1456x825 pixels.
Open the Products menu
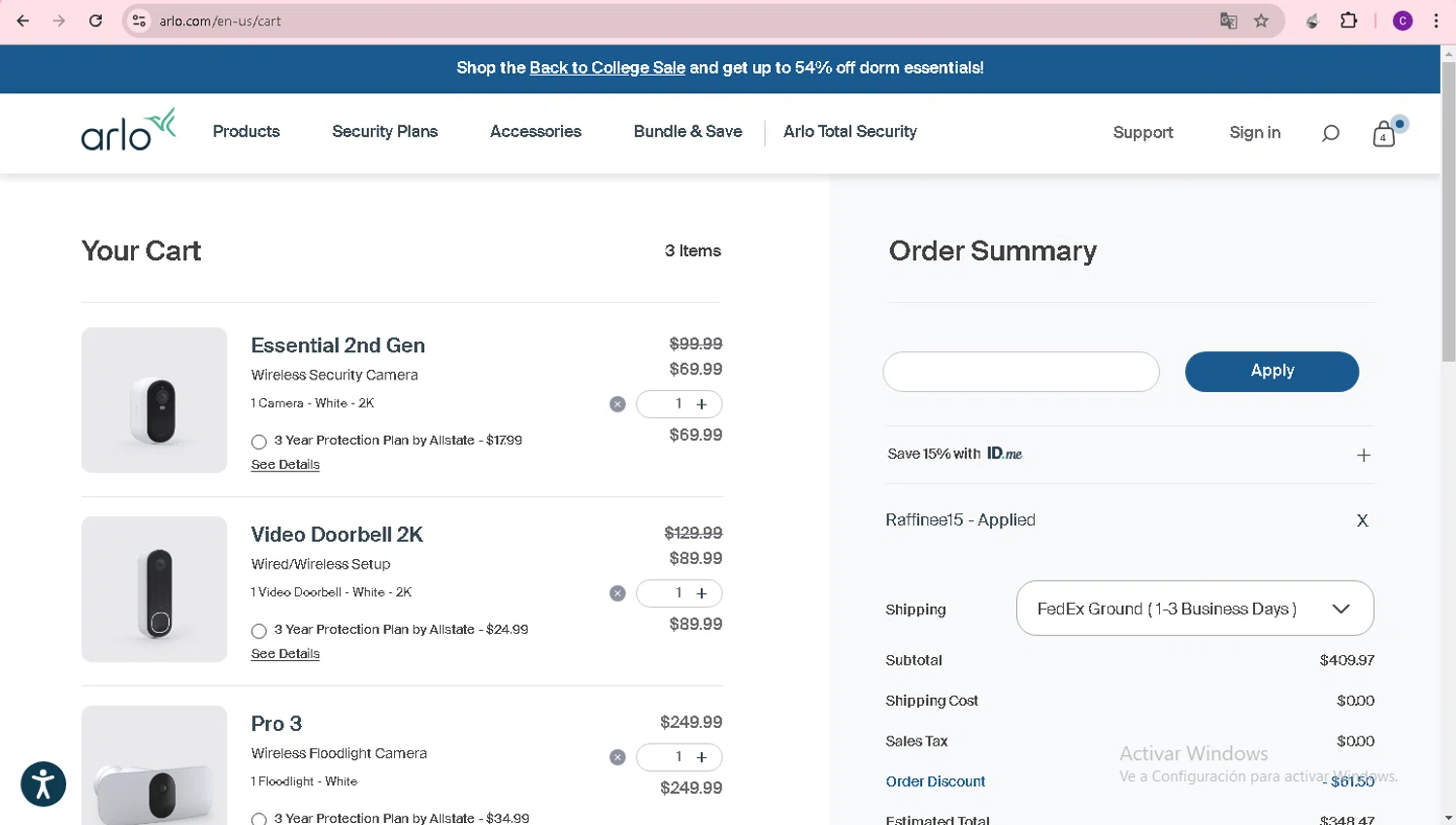(247, 132)
